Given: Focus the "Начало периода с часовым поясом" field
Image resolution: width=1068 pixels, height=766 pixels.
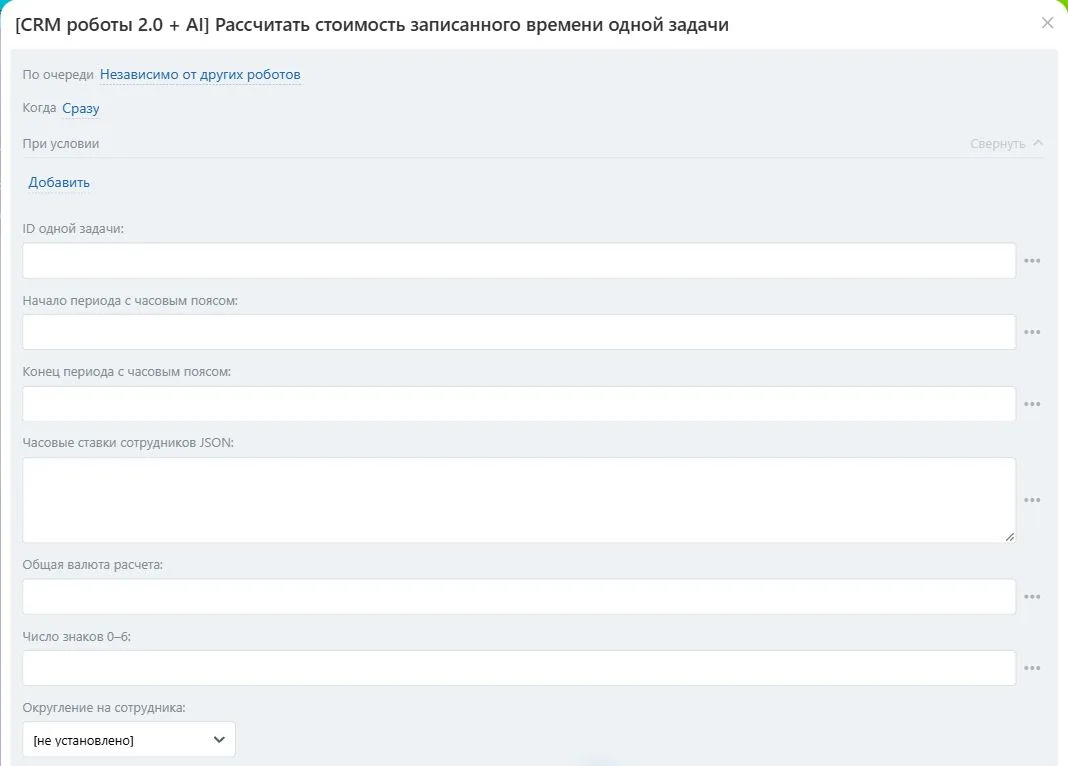Looking at the screenshot, I should click(519, 332).
